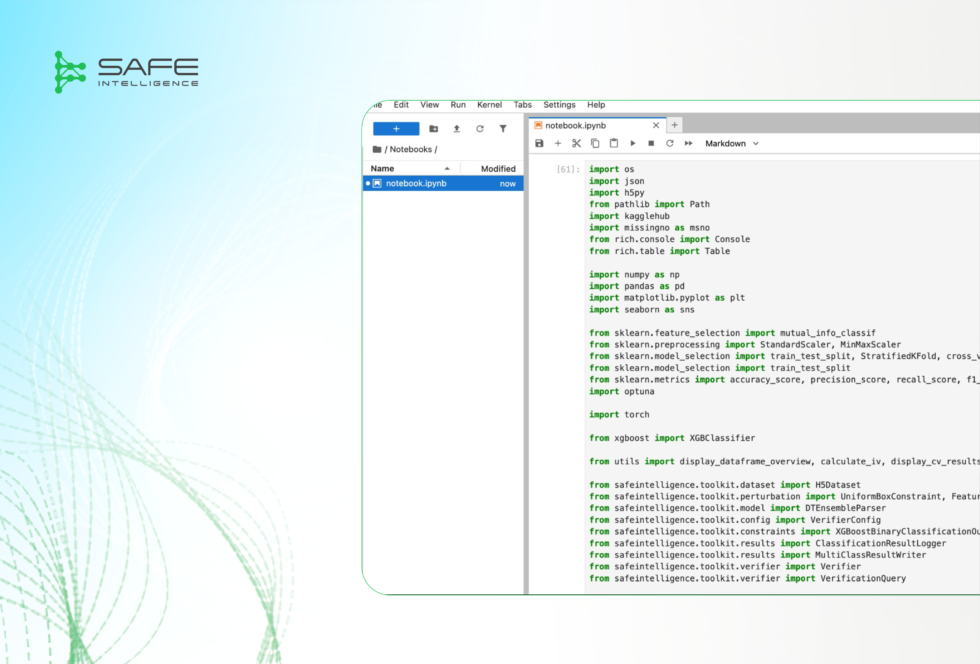The image size is (980, 664).
Task: Select notebook.ipynb in the file list
Action: point(416,184)
